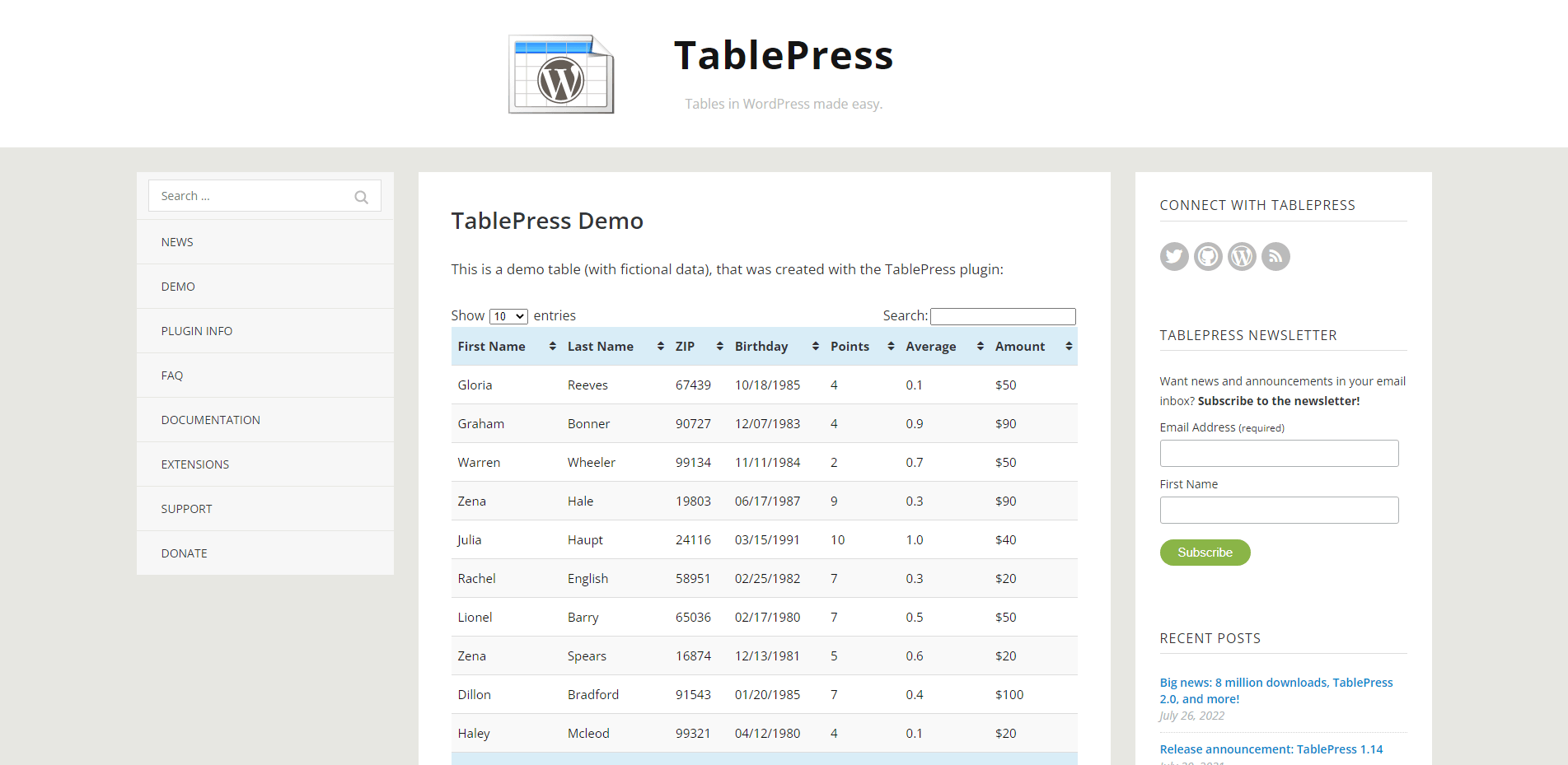Click the green Subscribe button
1568x765 pixels.
pyautogui.click(x=1205, y=553)
